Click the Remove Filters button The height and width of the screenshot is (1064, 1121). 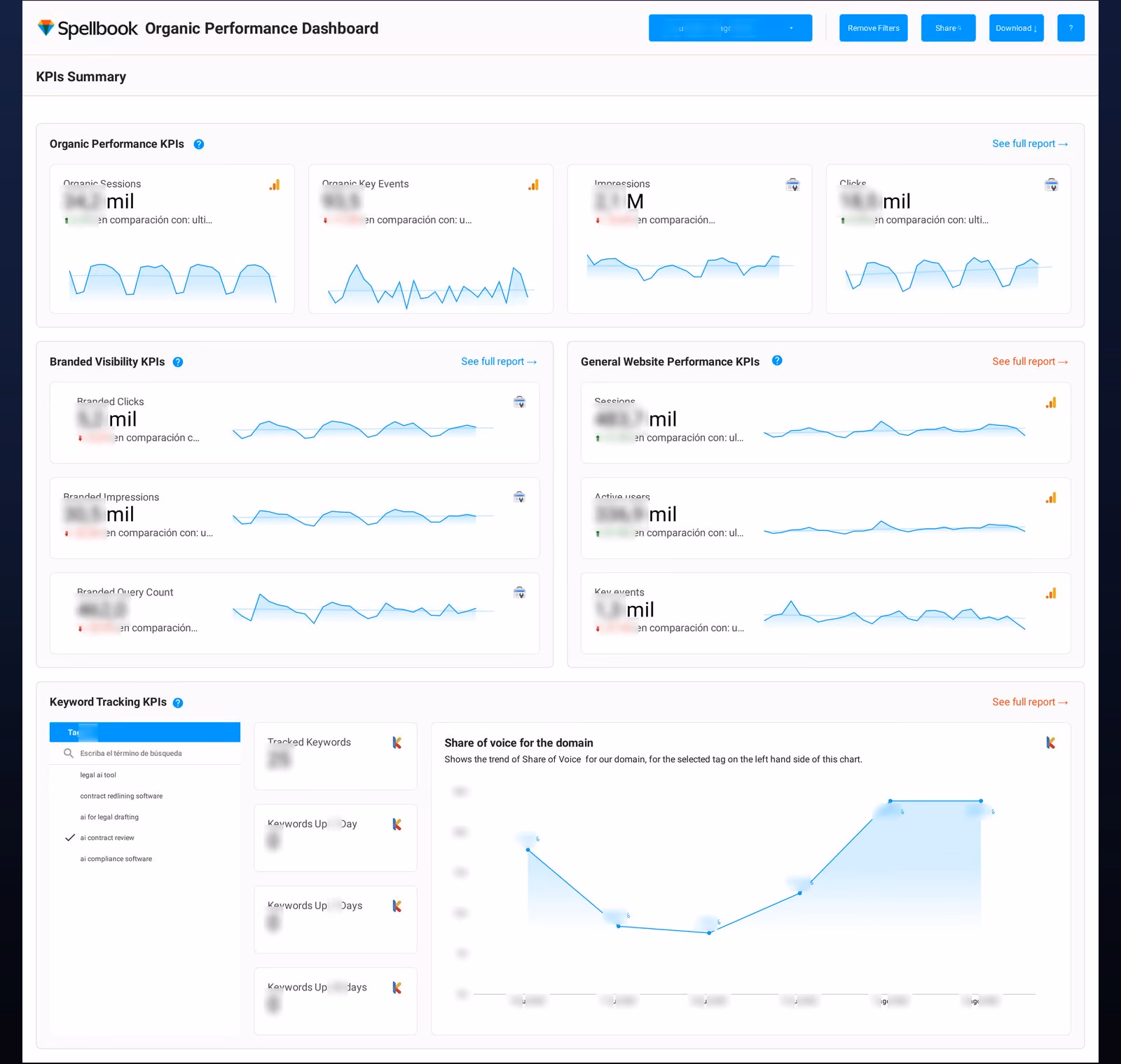(x=874, y=28)
